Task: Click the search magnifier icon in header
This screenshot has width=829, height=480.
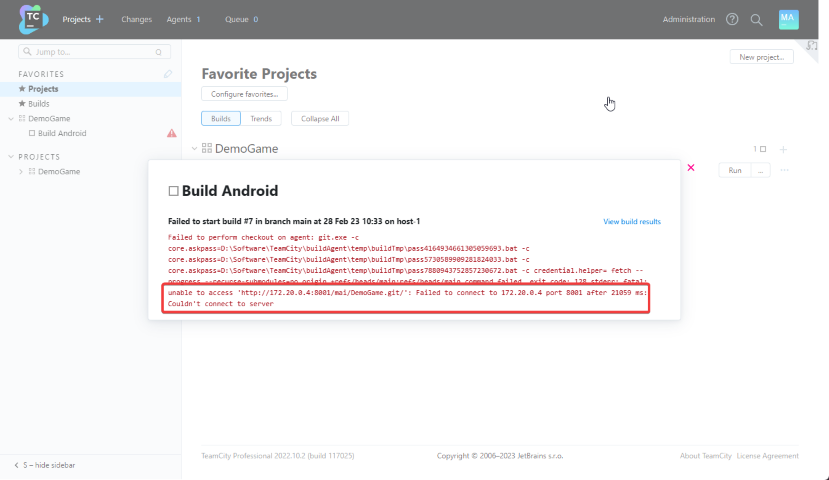Action: pos(756,19)
